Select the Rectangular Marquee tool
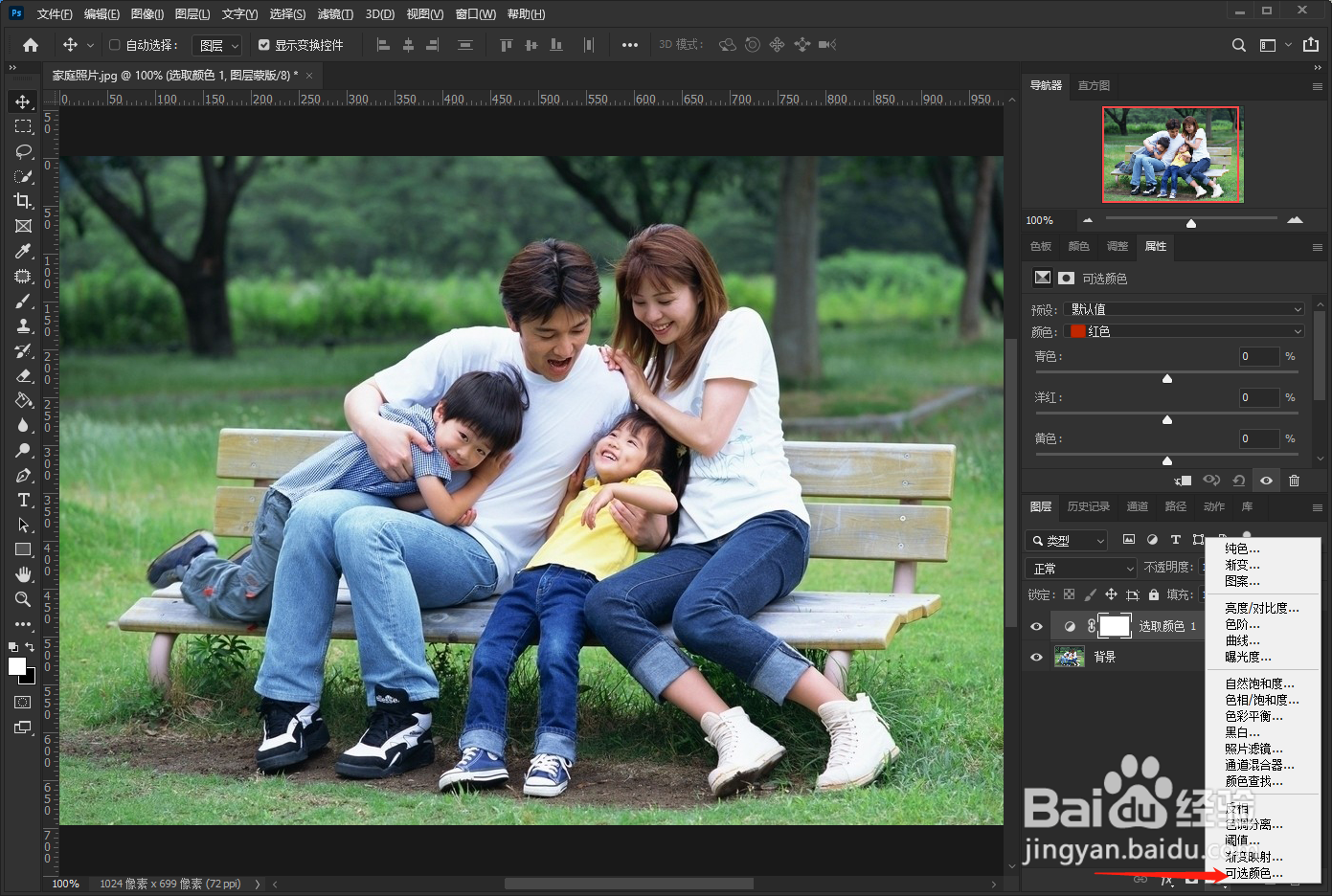This screenshot has width=1332, height=896. (23, 126)
